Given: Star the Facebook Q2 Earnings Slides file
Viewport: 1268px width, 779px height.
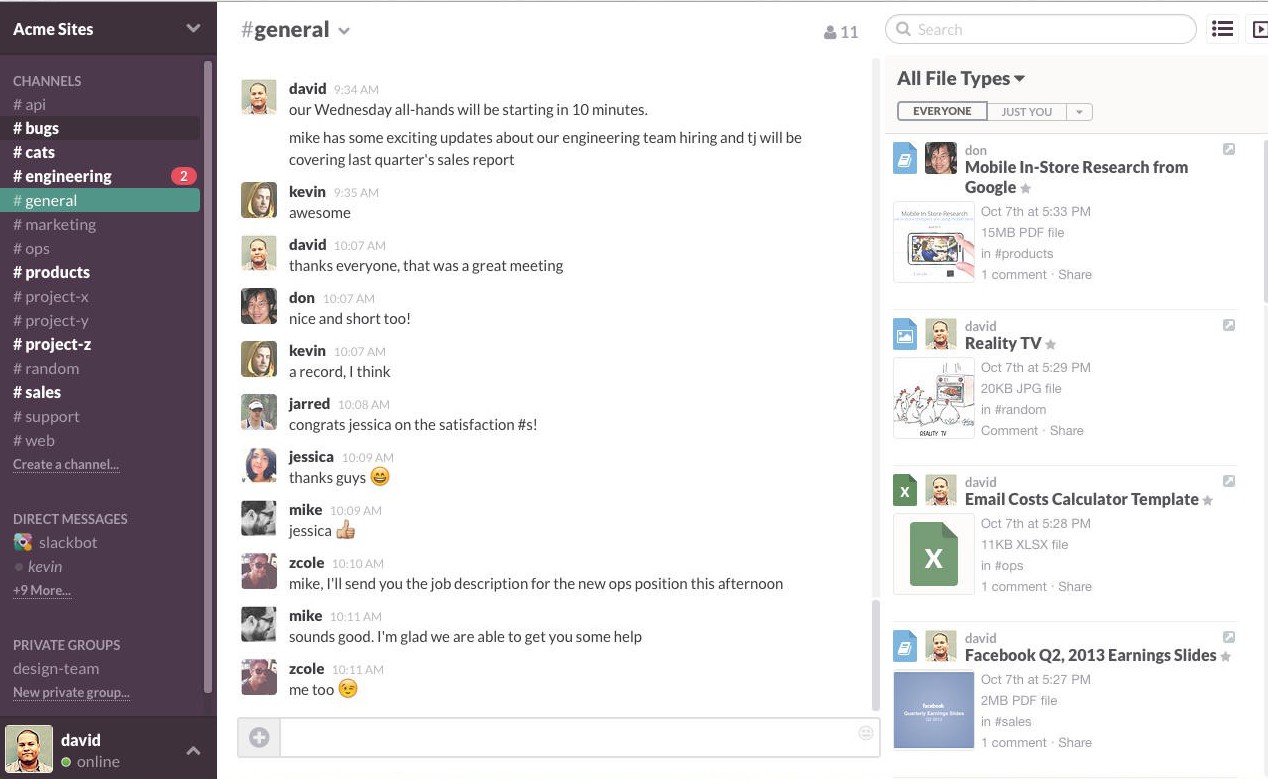Looking at the screenshot, I should tap(1226, 657).
